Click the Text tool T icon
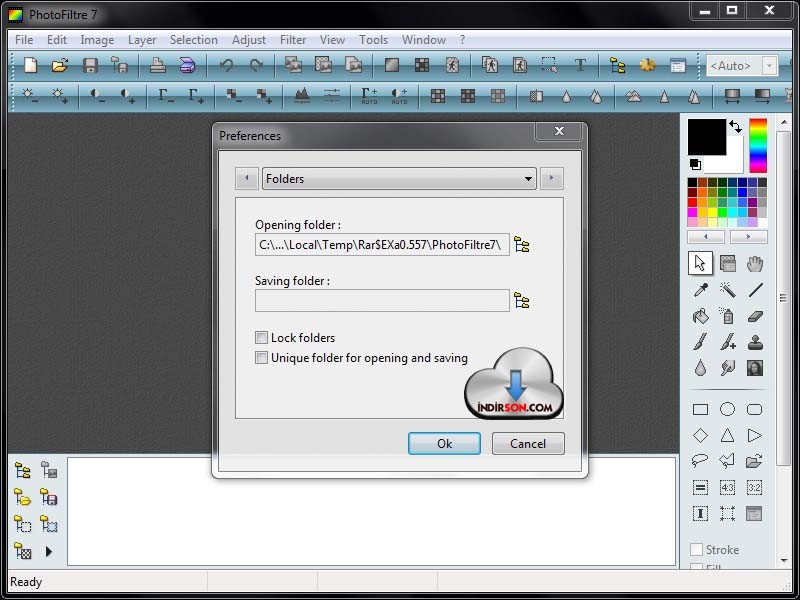 pos(580,65)
